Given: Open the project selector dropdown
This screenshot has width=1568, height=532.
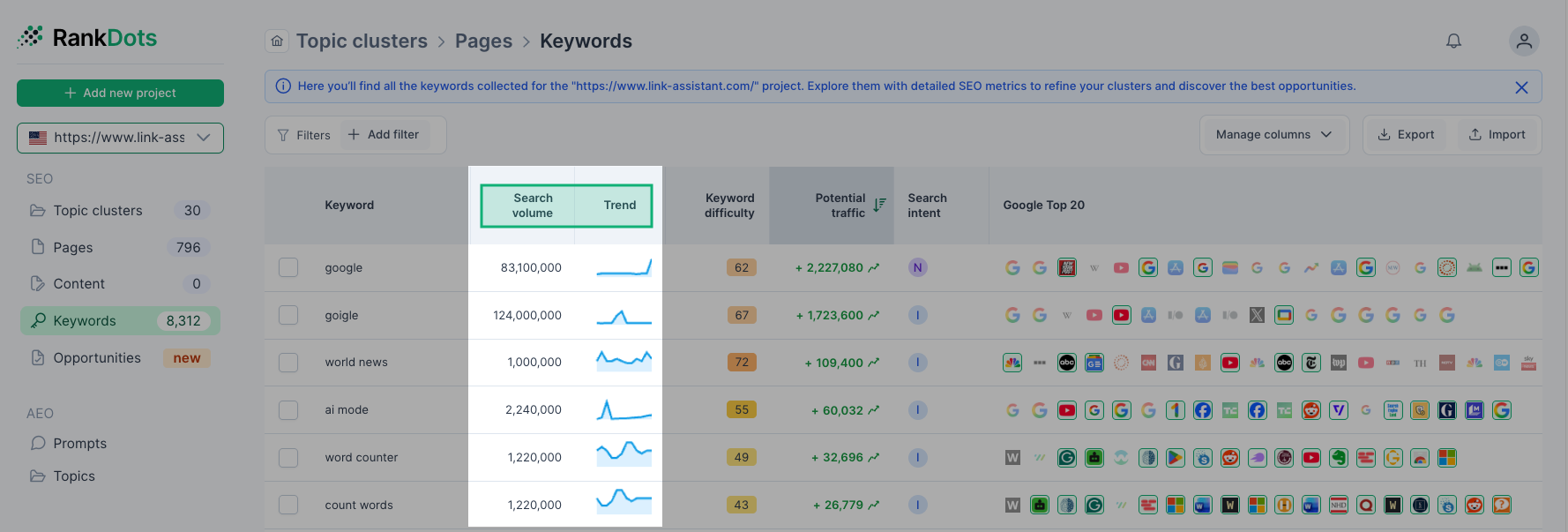Looking at the screenshot, I should 120,138.
